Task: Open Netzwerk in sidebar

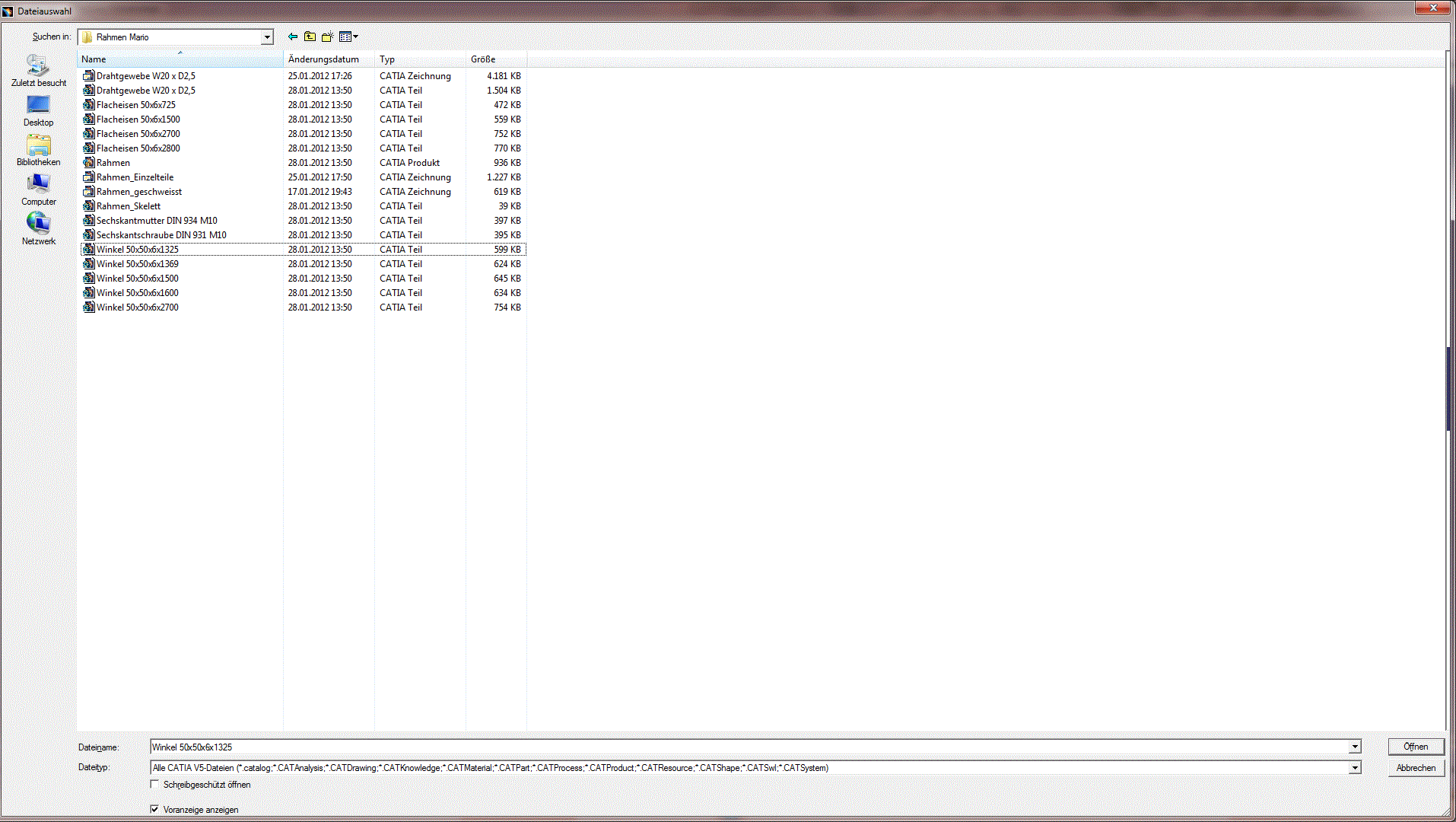Action: (38, 229)
